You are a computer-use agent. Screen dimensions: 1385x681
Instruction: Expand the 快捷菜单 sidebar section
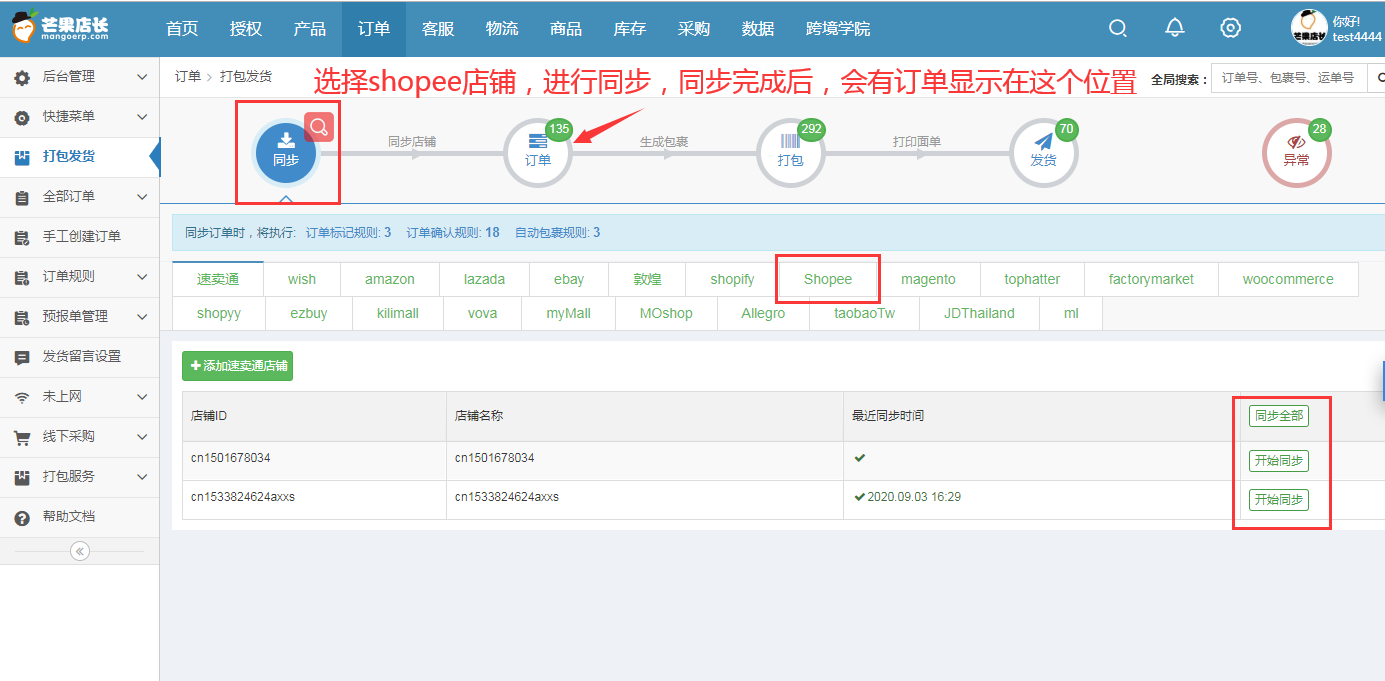pos(80,117)
